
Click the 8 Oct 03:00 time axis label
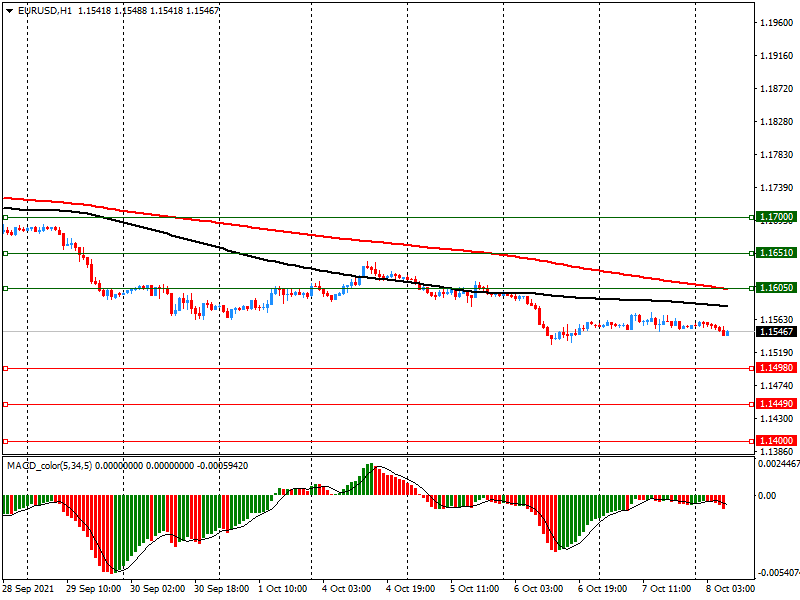pos(730,589)
